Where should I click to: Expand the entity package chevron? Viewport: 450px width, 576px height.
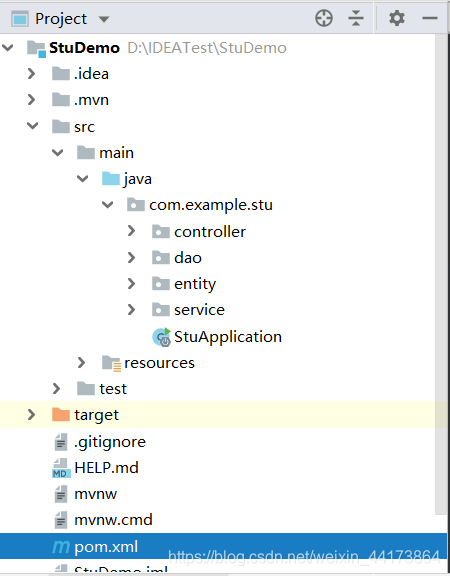(x=132, y=284)
